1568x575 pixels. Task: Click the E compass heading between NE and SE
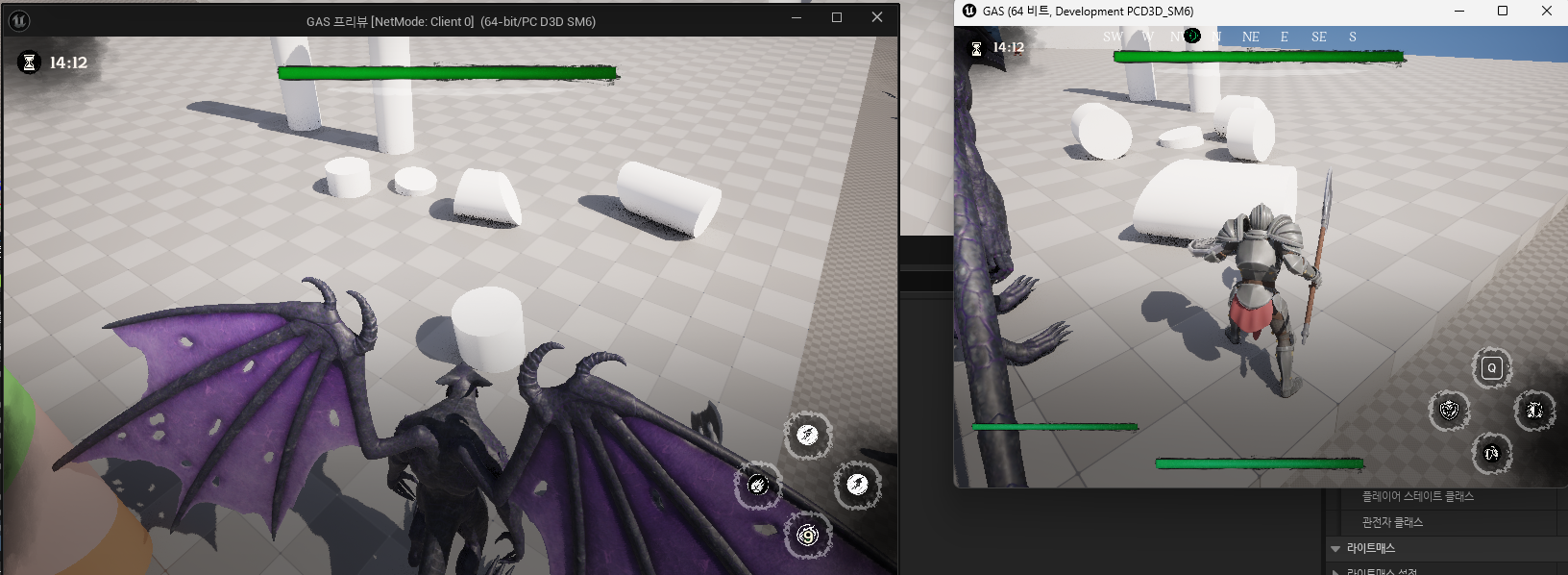pyautogui.click(x=1285, y=37)
